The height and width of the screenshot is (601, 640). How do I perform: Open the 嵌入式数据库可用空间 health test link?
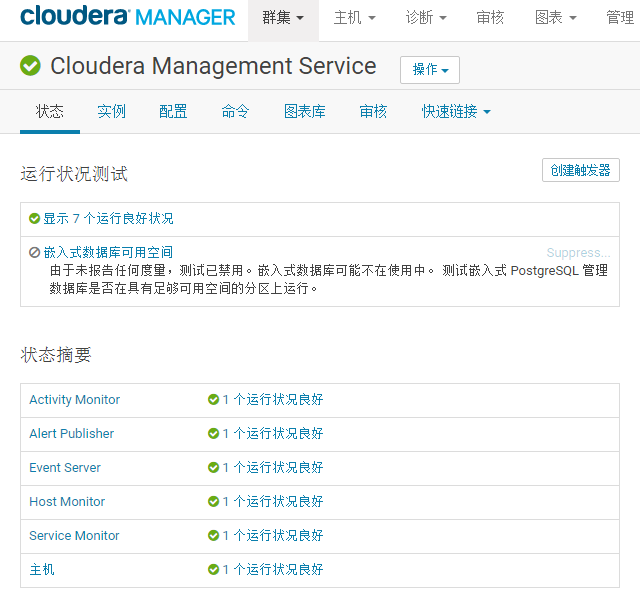(x=108, y=252)
